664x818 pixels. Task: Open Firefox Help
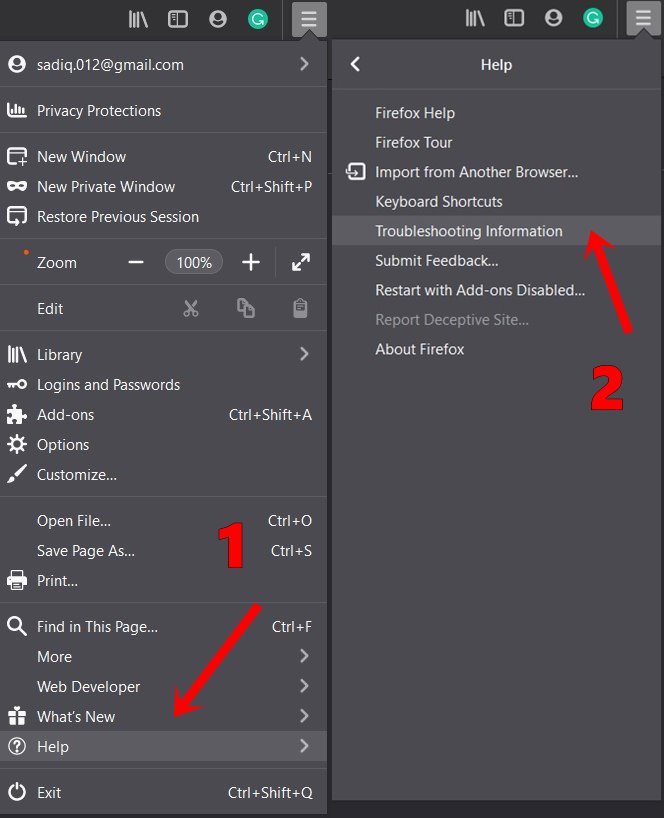[497, 113]
